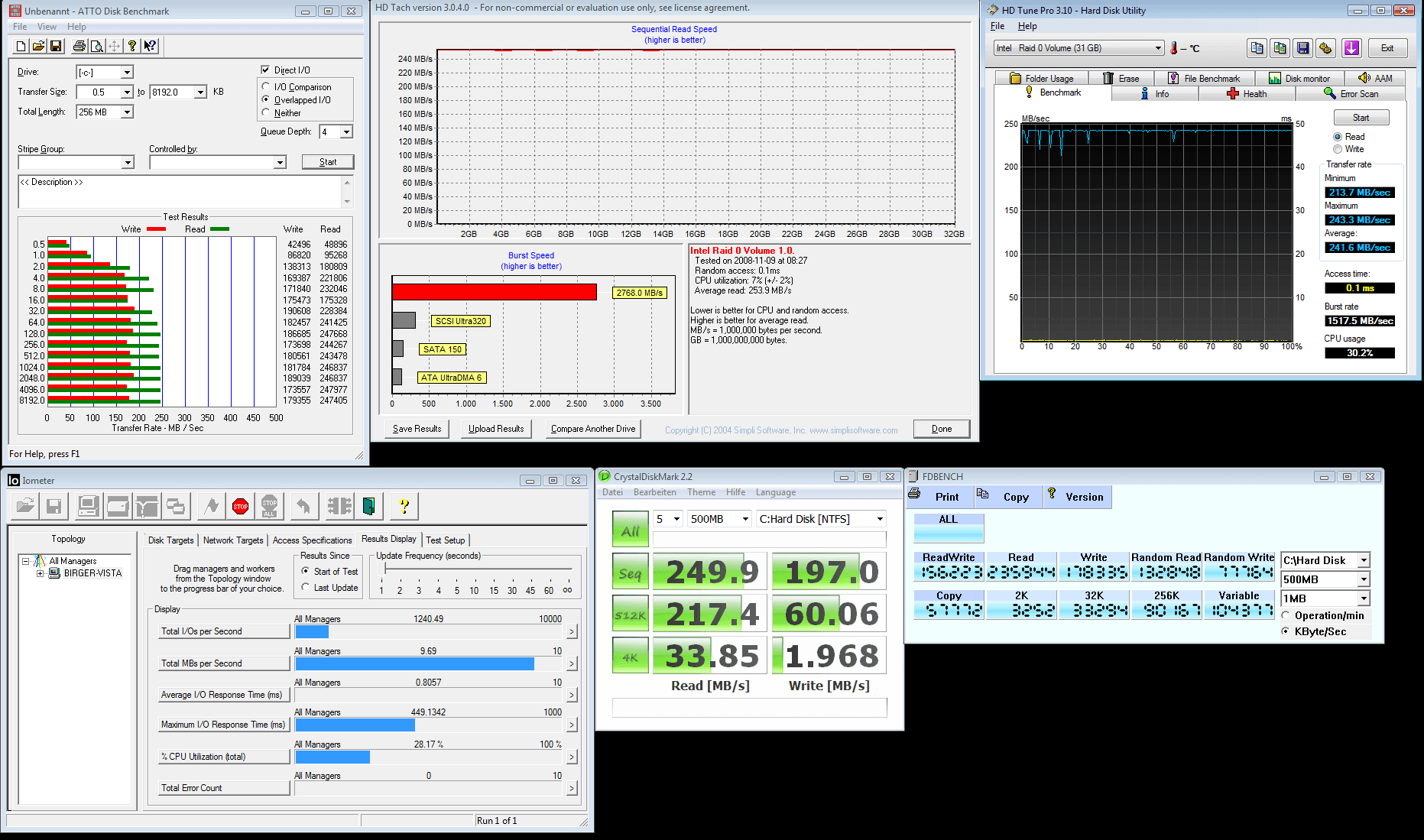
Task: Click the Total Error Count selector button
Action: 224,788
